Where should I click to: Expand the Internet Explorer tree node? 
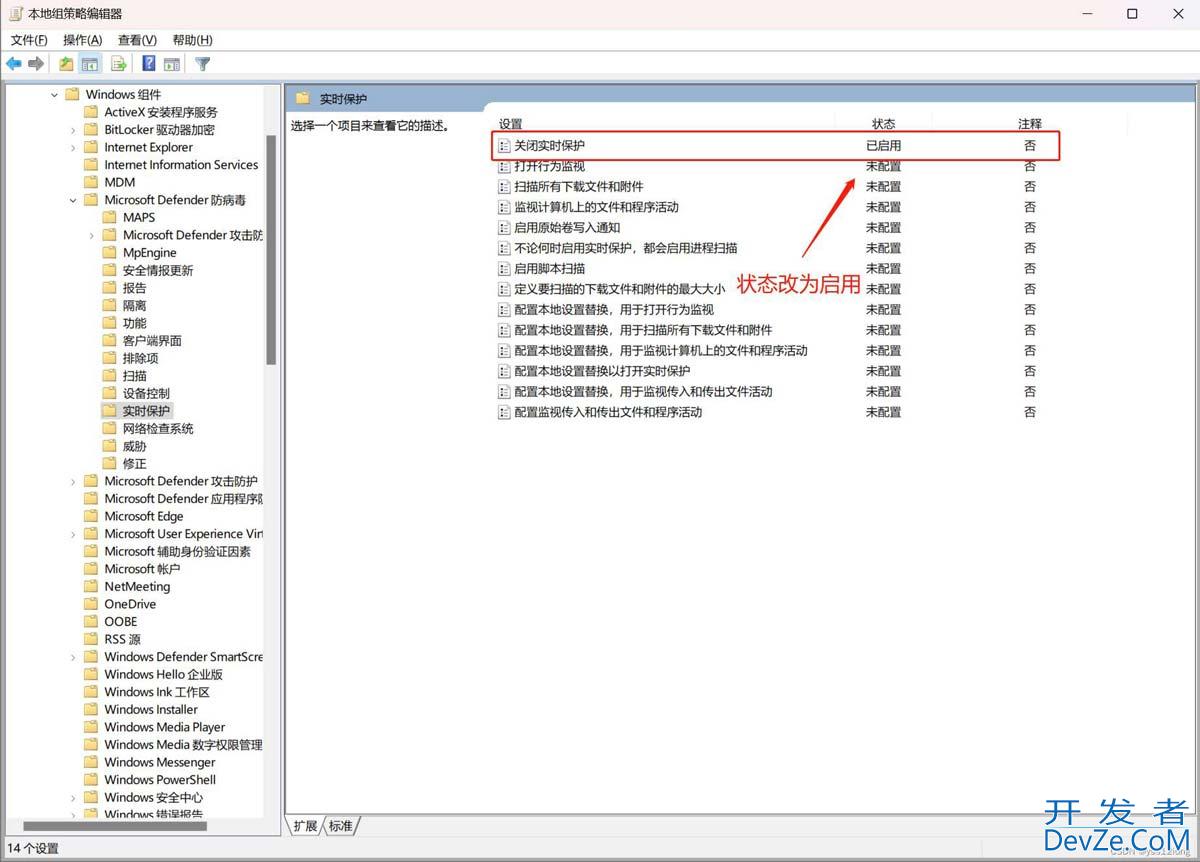pyautogui.click(x=73, y=147)
